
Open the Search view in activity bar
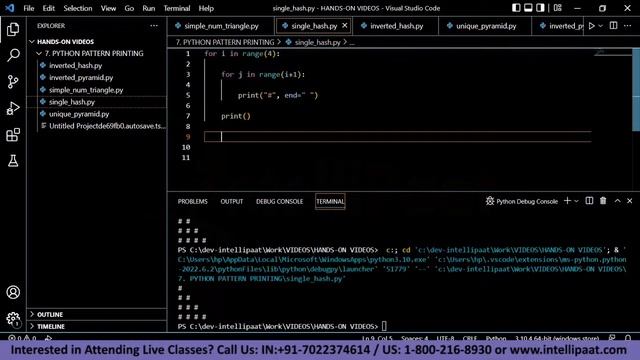click(x=13, y=55)
